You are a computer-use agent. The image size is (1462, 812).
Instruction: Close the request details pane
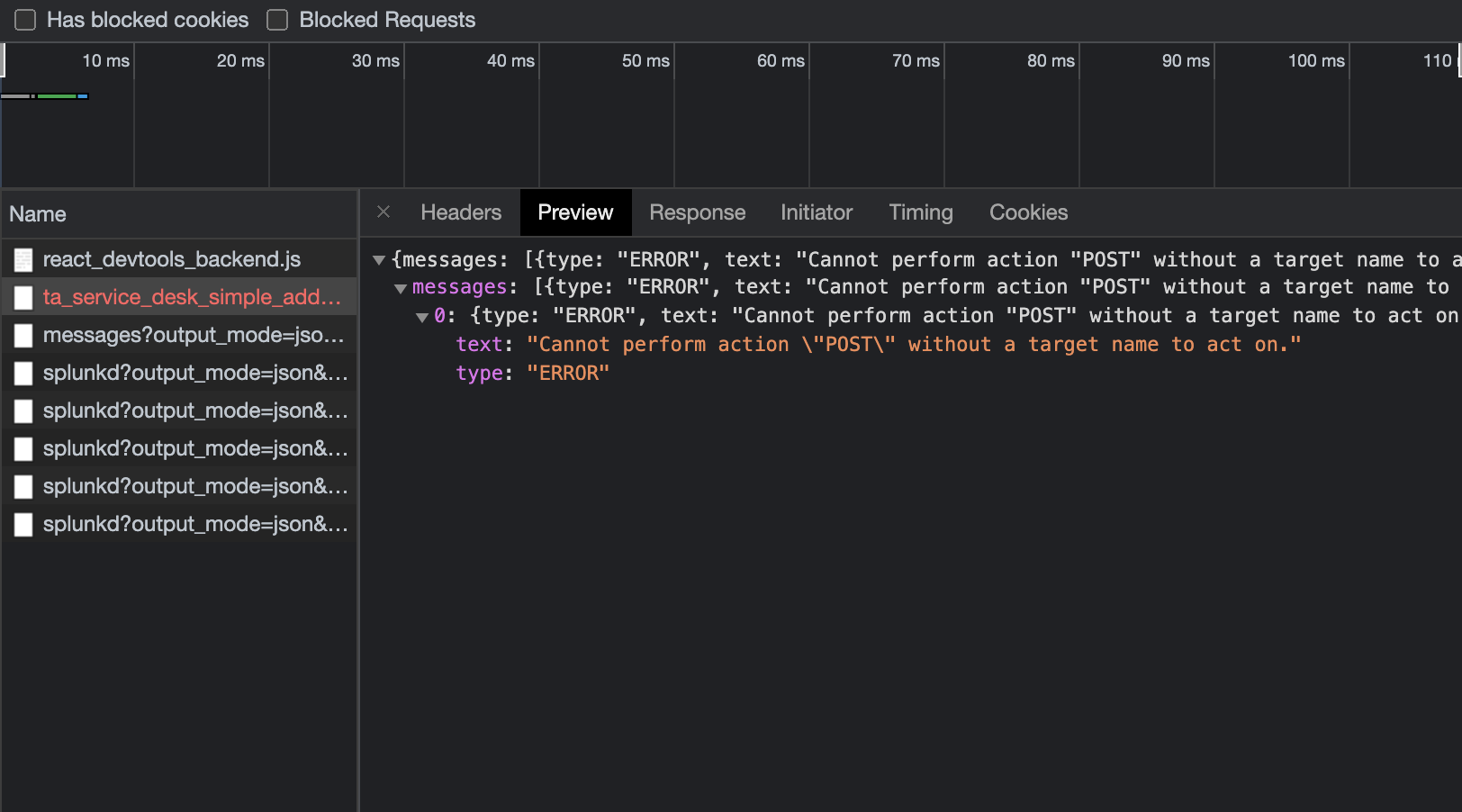[x=384, y=212]
